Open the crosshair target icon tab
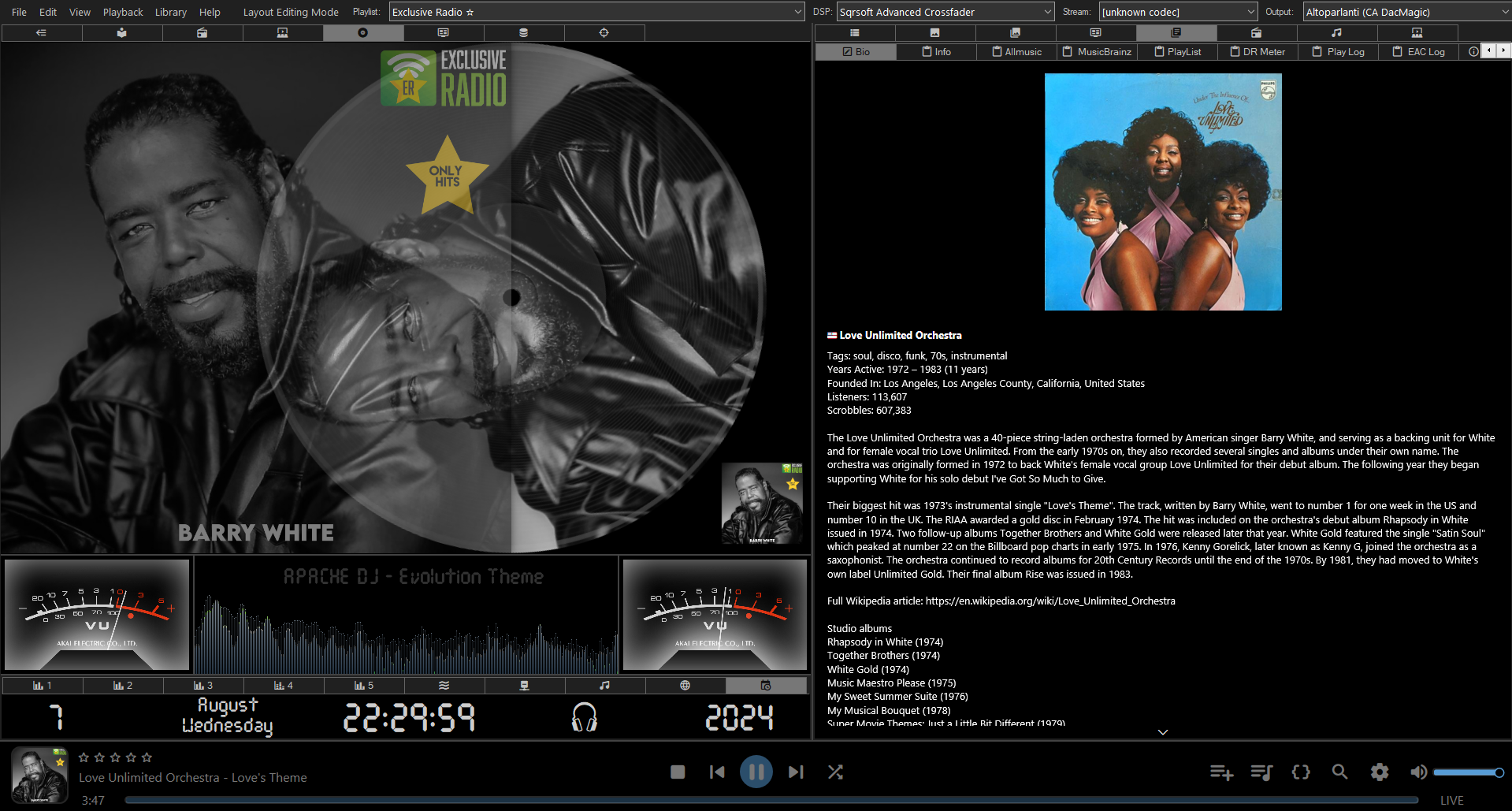 (x=604, y=33)
